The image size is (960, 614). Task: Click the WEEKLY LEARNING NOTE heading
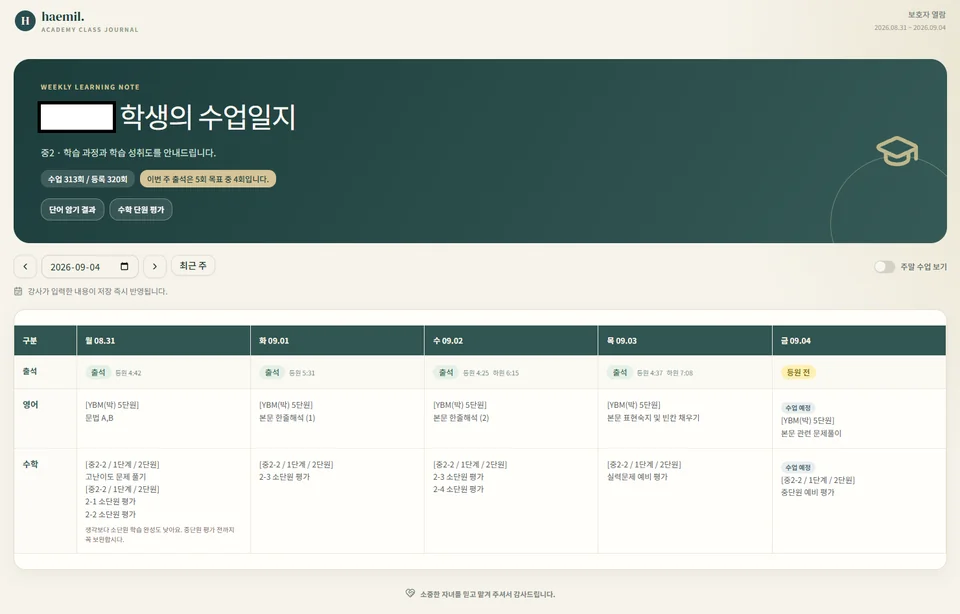point(90,87)
